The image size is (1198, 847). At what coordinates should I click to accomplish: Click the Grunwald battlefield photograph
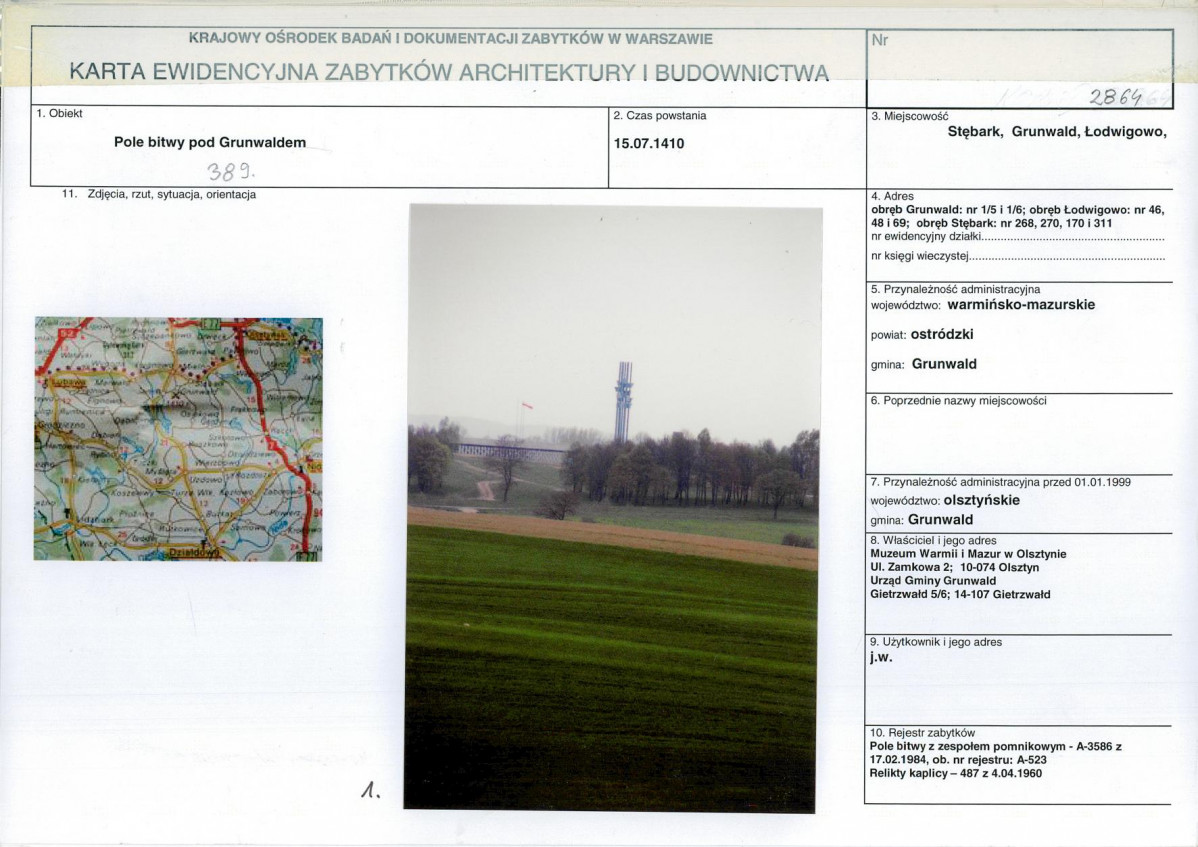coord(612,600)
